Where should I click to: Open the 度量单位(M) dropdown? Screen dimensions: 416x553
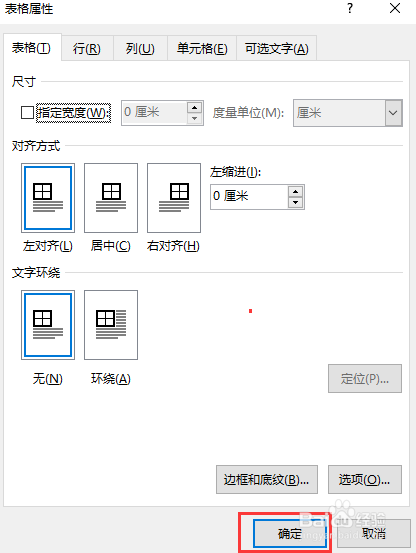click(x=393, y=113)
